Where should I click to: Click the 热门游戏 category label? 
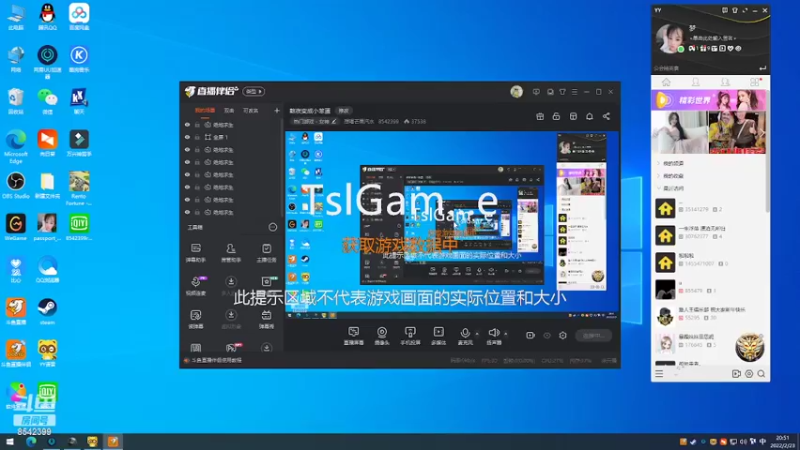311,121
